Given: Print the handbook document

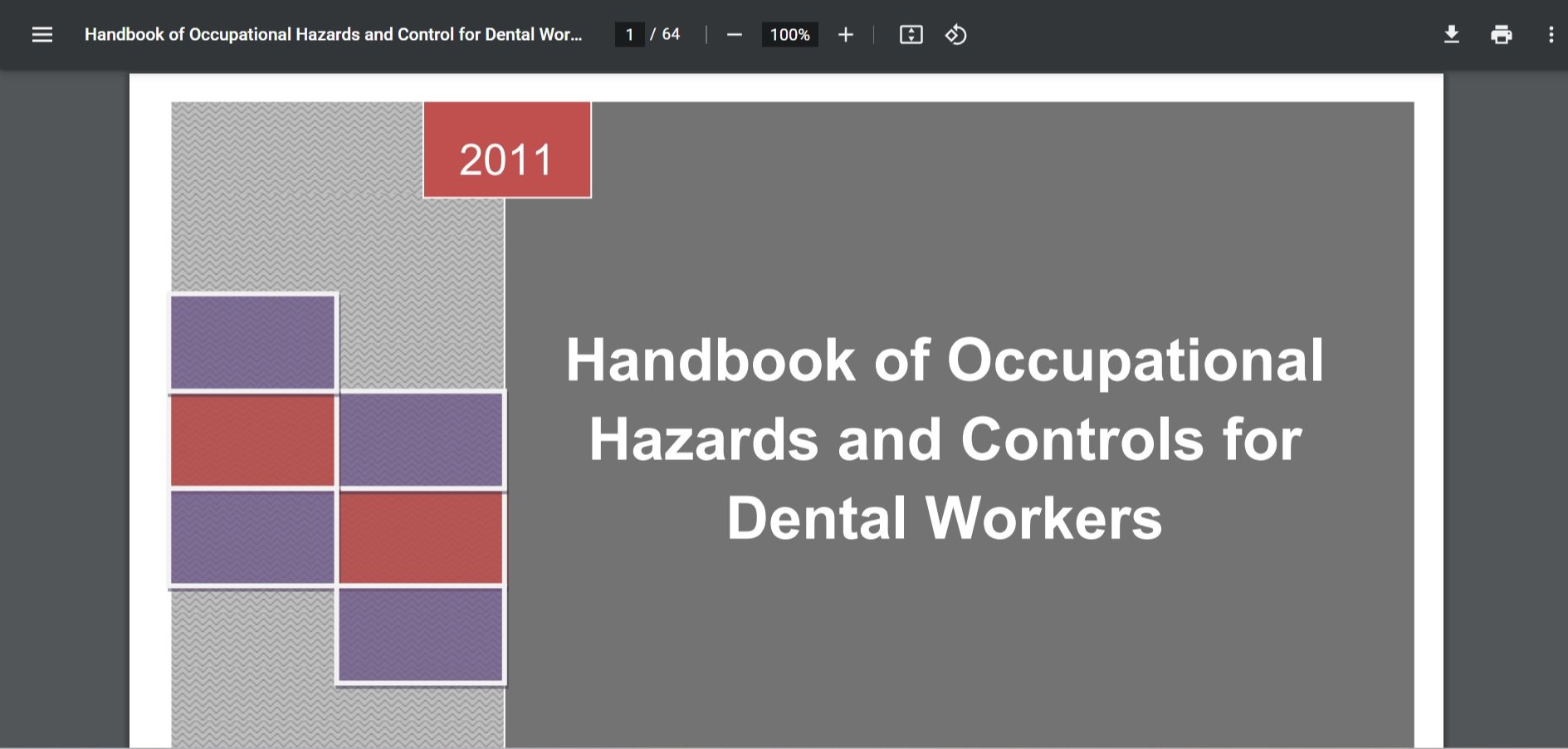Looking at the screenshot, I should pos(1501,35).
